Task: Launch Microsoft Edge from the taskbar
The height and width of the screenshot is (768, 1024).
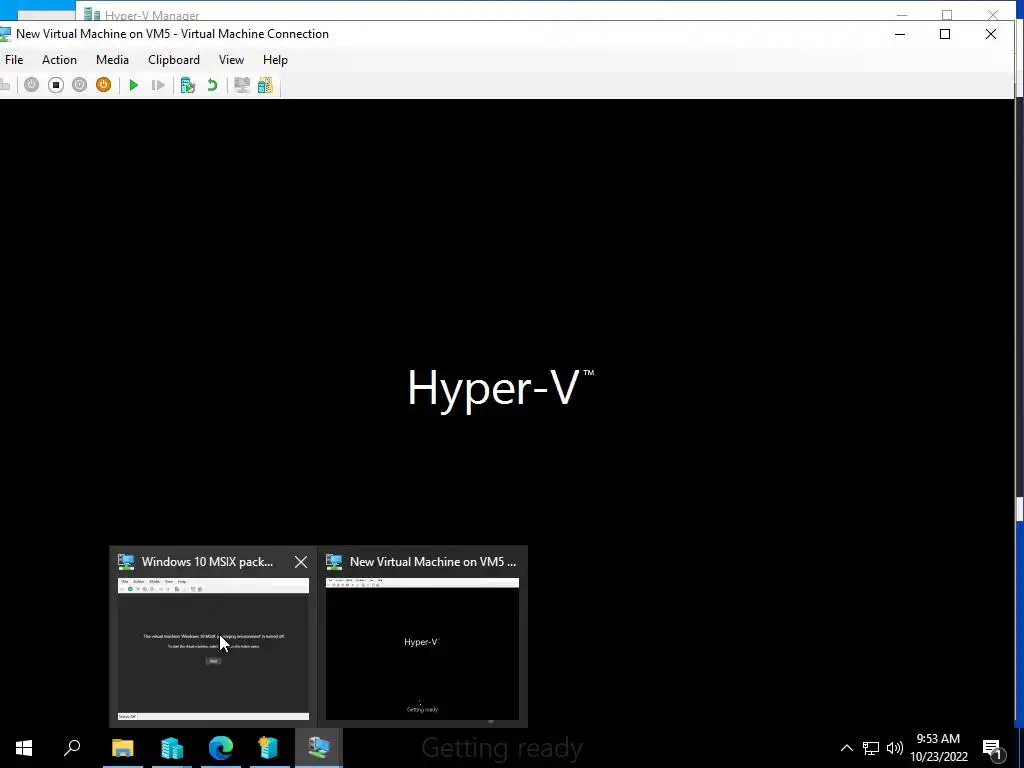Action: [221, 748]
